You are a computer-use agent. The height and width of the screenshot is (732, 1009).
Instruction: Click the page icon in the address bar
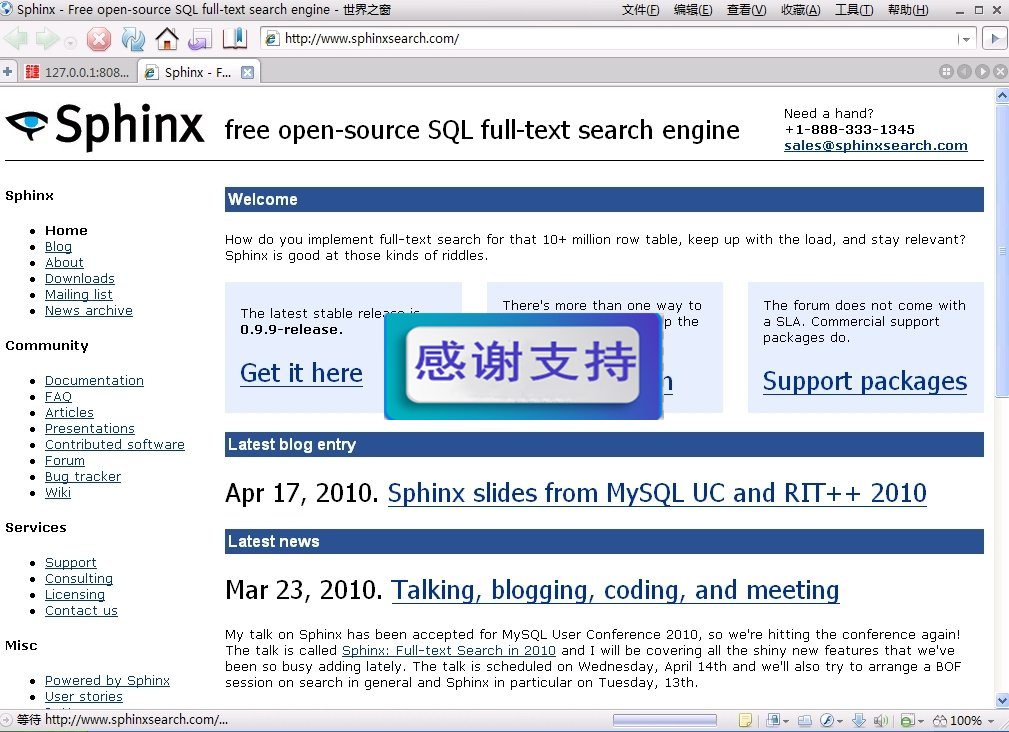click(272, 39)
